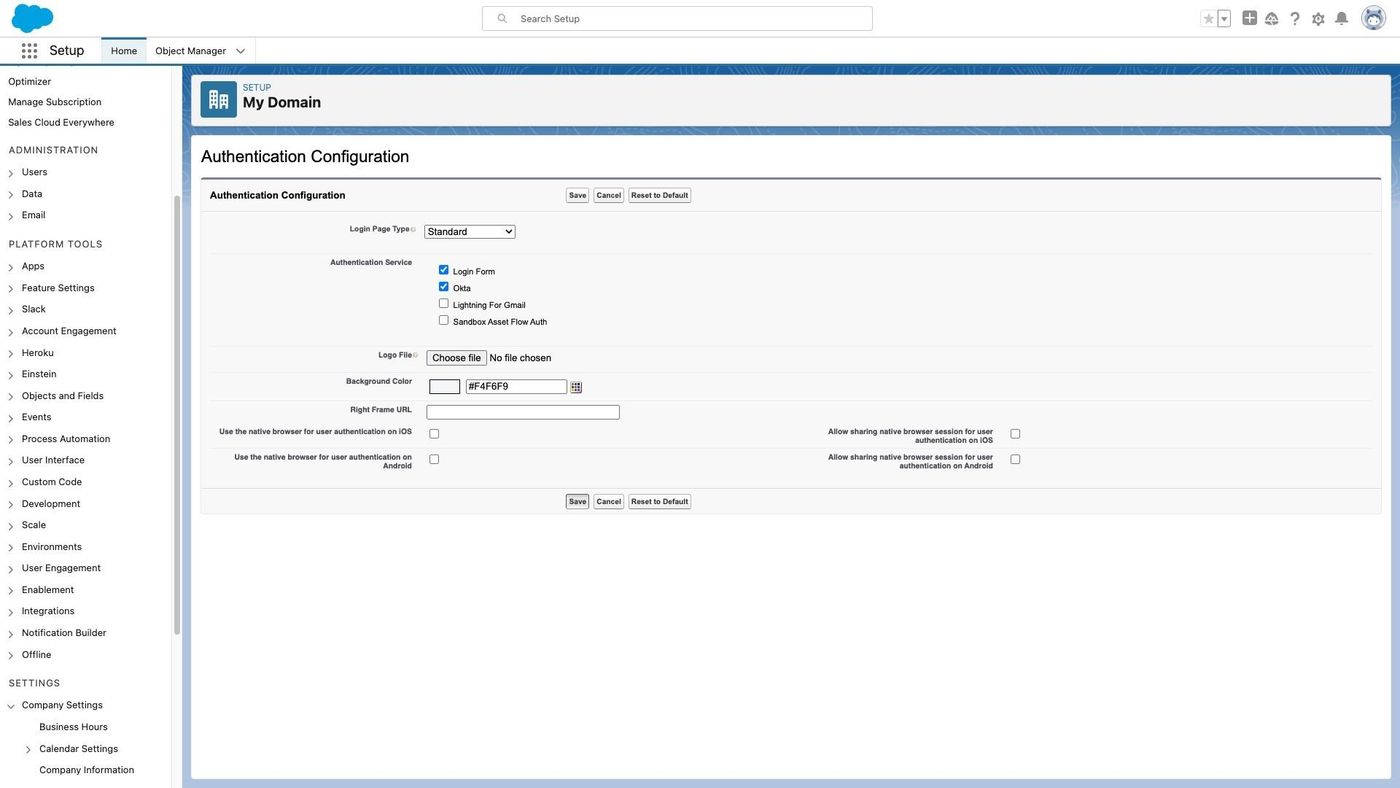The height and width of the screenshot is (788, 1400).
Task: Open the Login Page Type dropdown
Action: coord(470,232)
